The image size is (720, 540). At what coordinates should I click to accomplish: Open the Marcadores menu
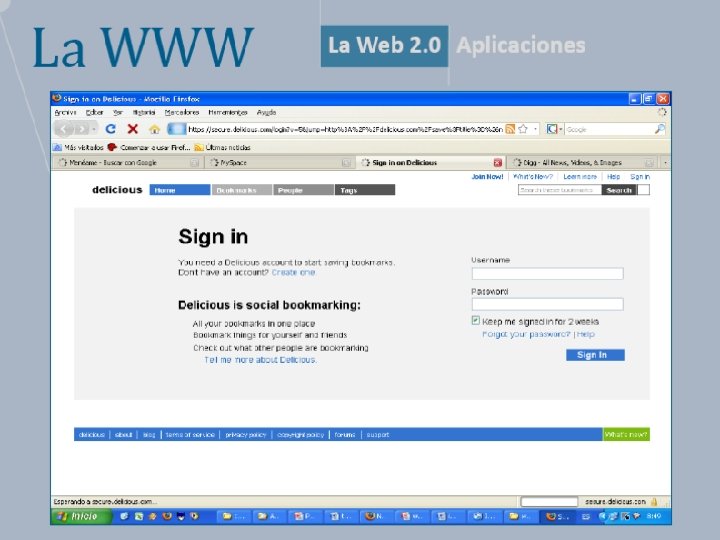click(x=182, y=112)
